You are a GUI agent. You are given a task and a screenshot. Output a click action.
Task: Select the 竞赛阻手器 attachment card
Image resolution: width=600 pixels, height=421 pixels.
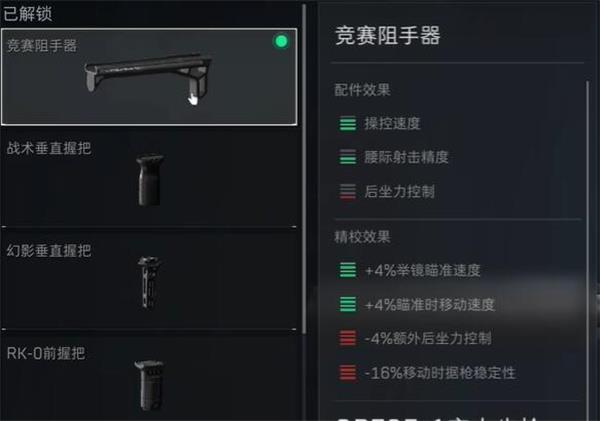tap(149, 77)
